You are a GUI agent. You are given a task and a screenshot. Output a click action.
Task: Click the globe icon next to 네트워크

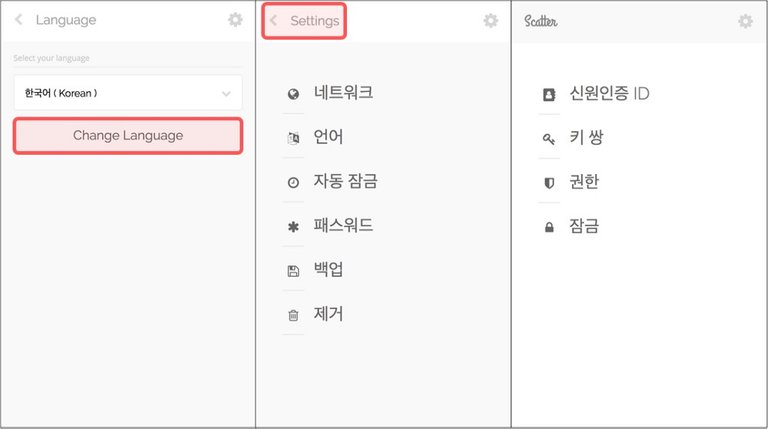point(293,94)
